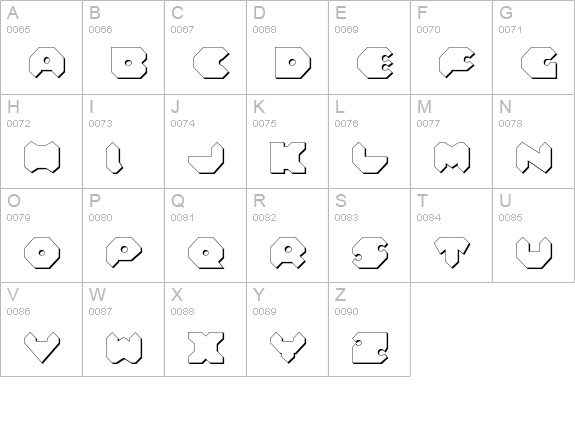
Task: Click the gray letter label E
Action: pyautogui.click(x=341, y=13)
